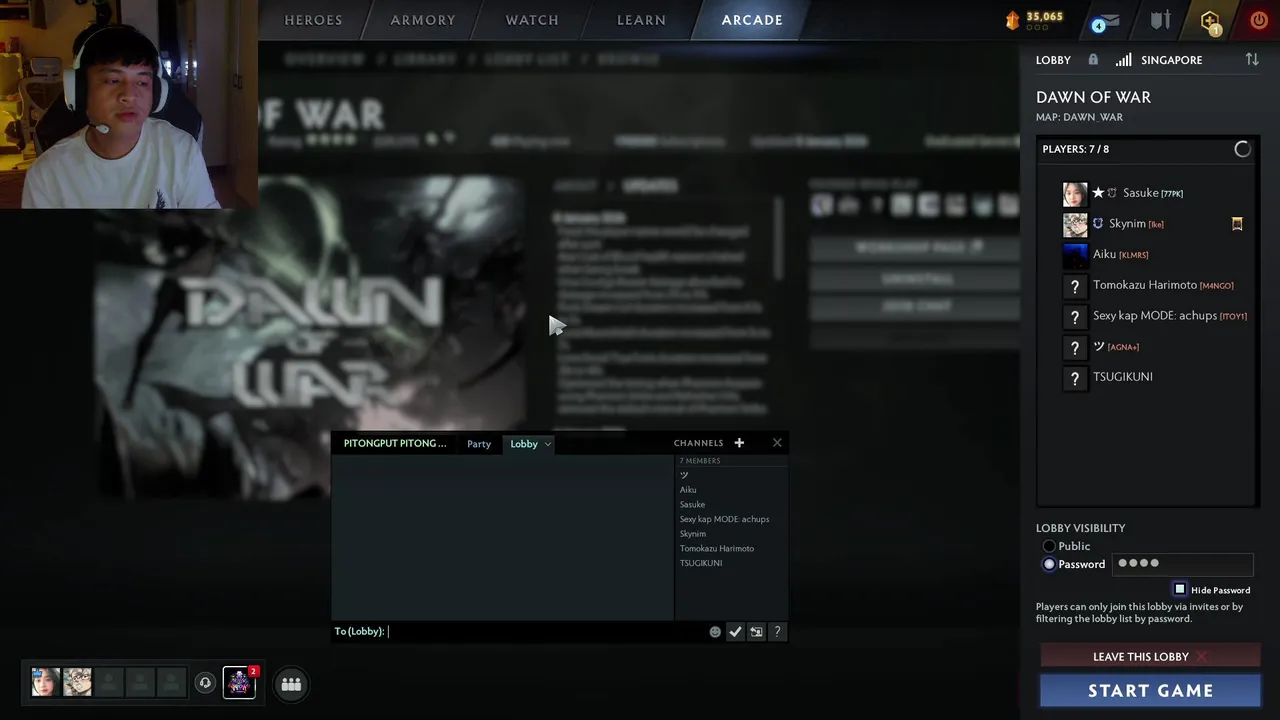This screenshot has height=720, width=1280.
Task: Click the question mark avatar beside Tomokazu Harimoto
Action: pyautogui.click(x=1075, y=286)
